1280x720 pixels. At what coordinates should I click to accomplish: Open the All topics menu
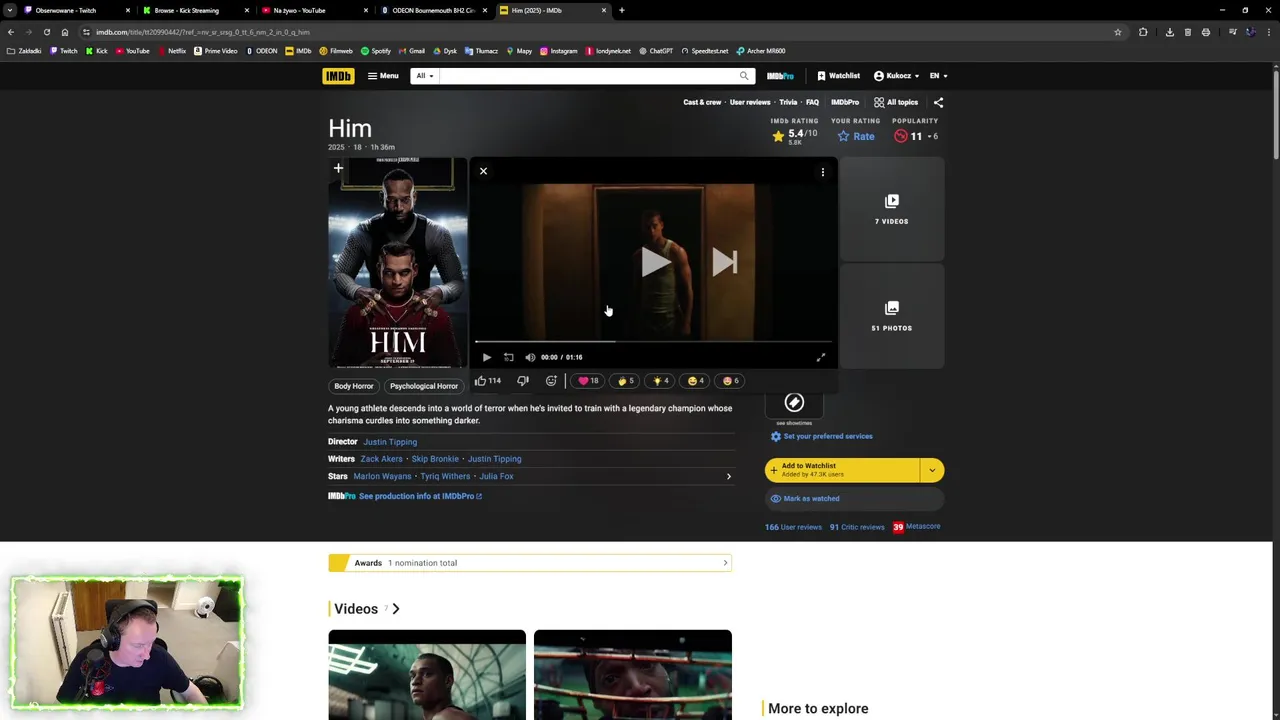(x=896, y=102)
